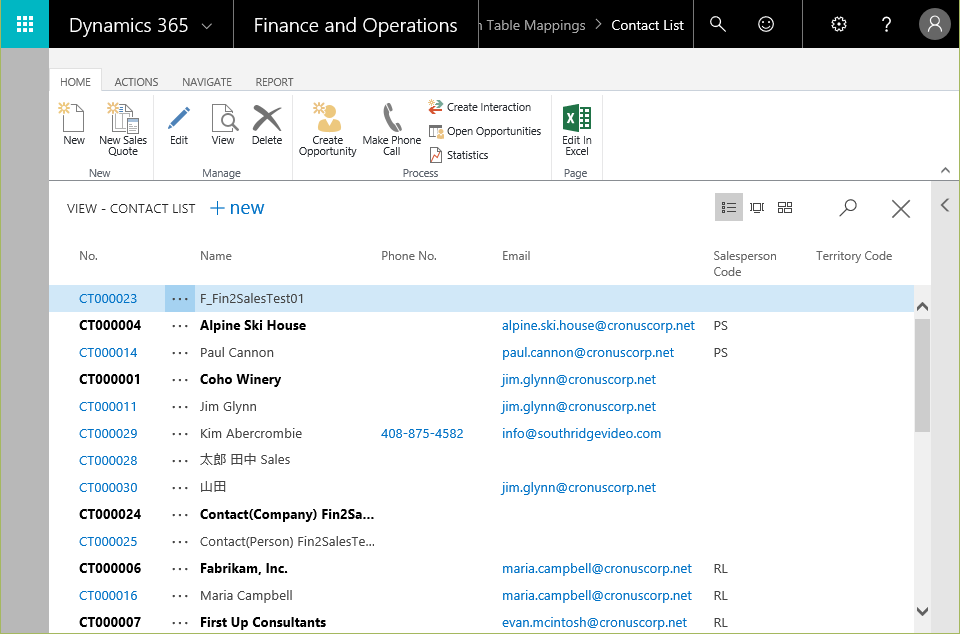Open contact CT000029
The height and width of the screenshot is (634, 960).
tap(108, 433)
